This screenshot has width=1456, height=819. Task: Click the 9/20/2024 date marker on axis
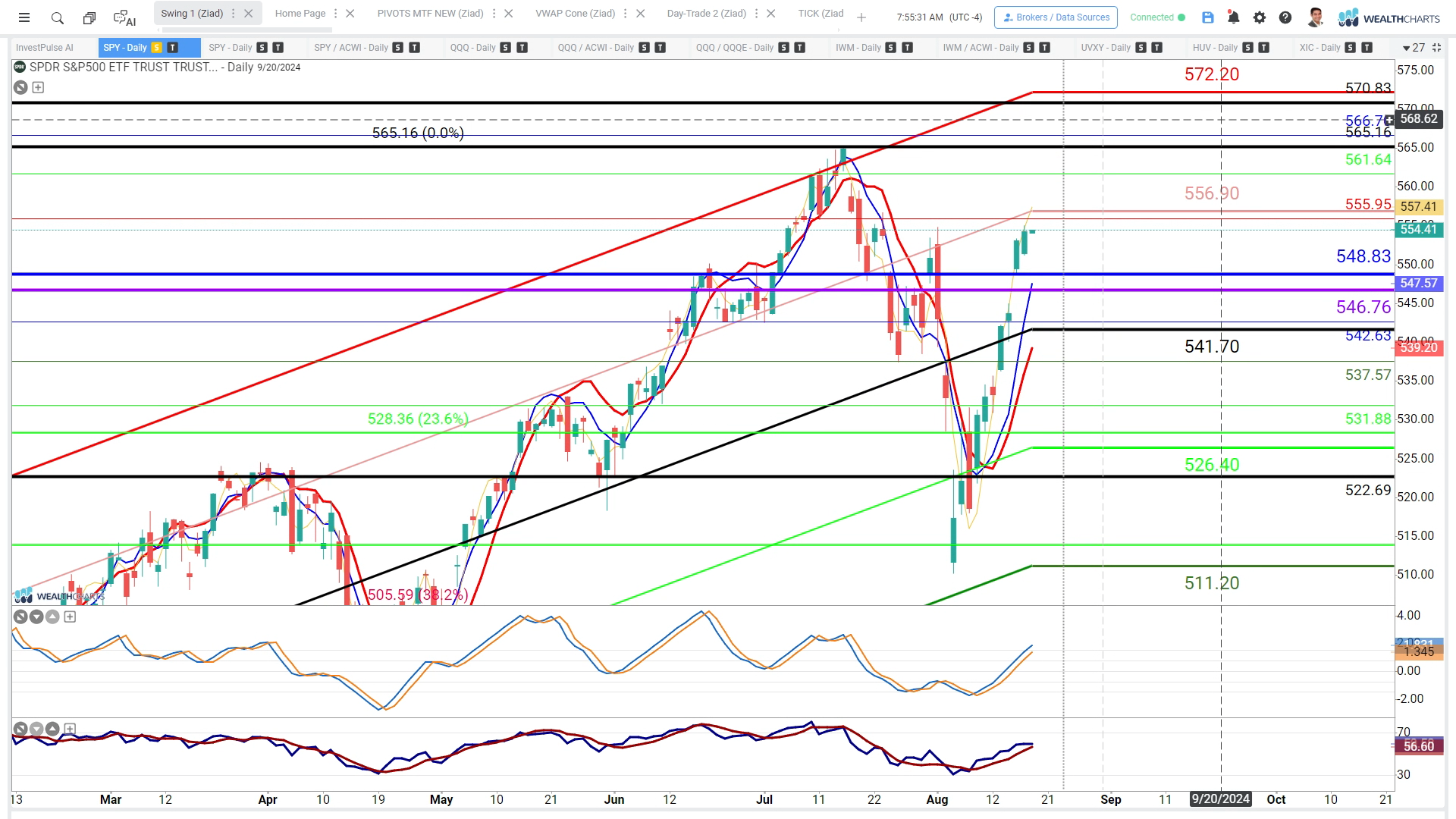[1220, 799]
